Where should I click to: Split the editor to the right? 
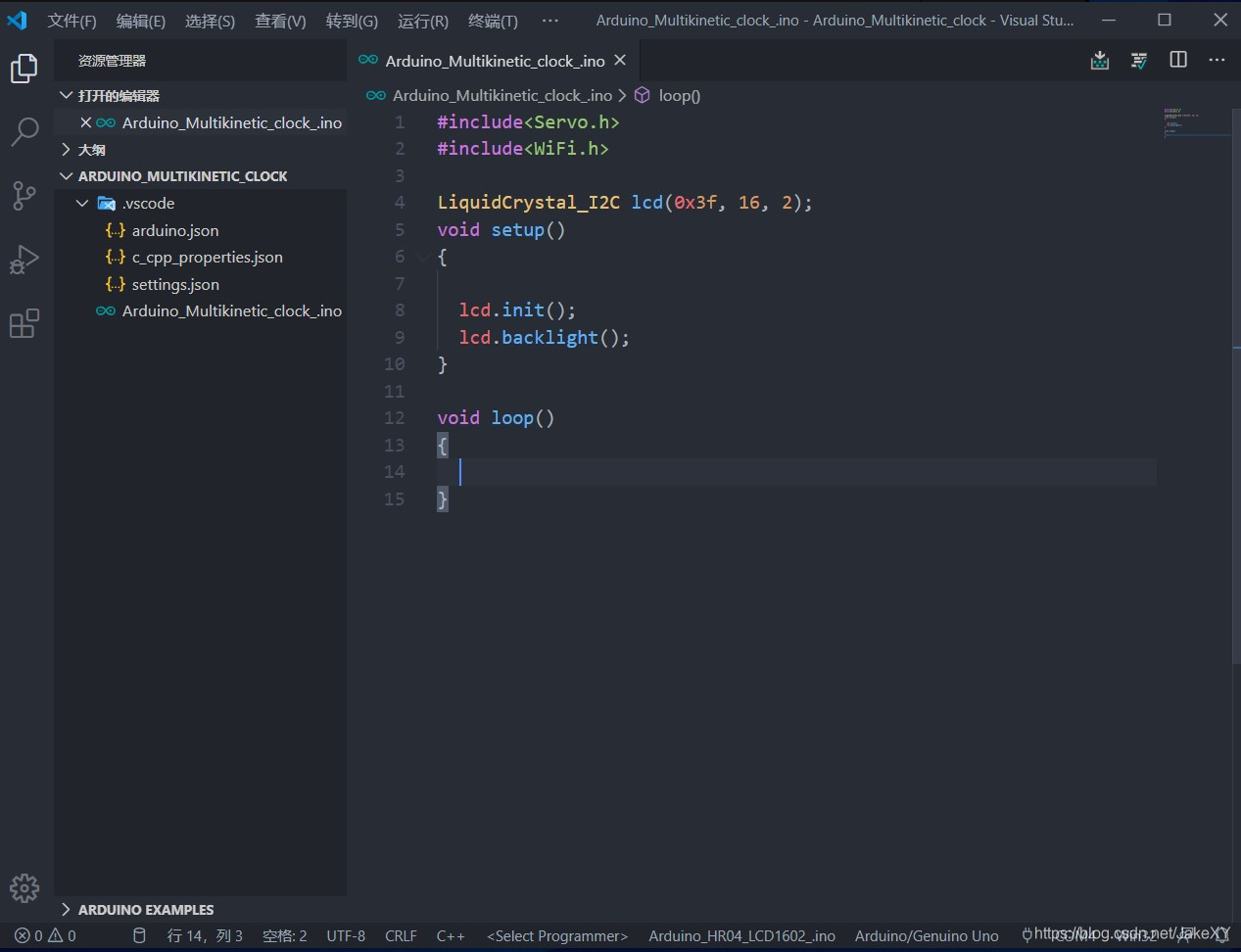click(x=1178, y=60)
